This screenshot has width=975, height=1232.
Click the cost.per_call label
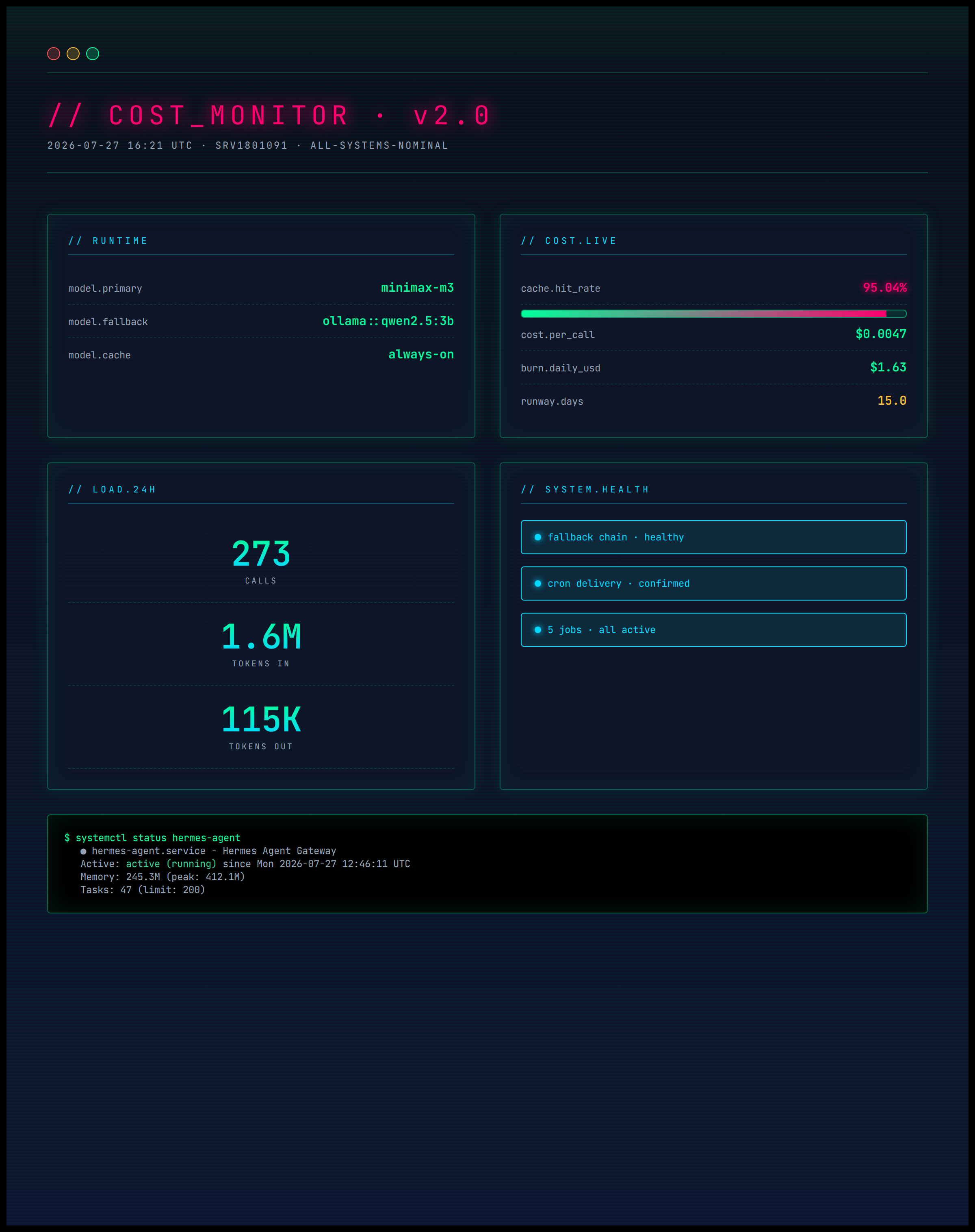click(x=558, y=334)
